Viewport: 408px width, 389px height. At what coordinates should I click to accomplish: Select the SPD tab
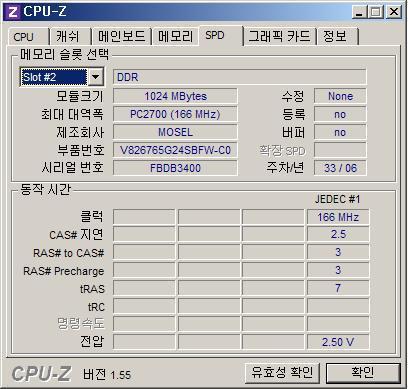pos(221,35)
